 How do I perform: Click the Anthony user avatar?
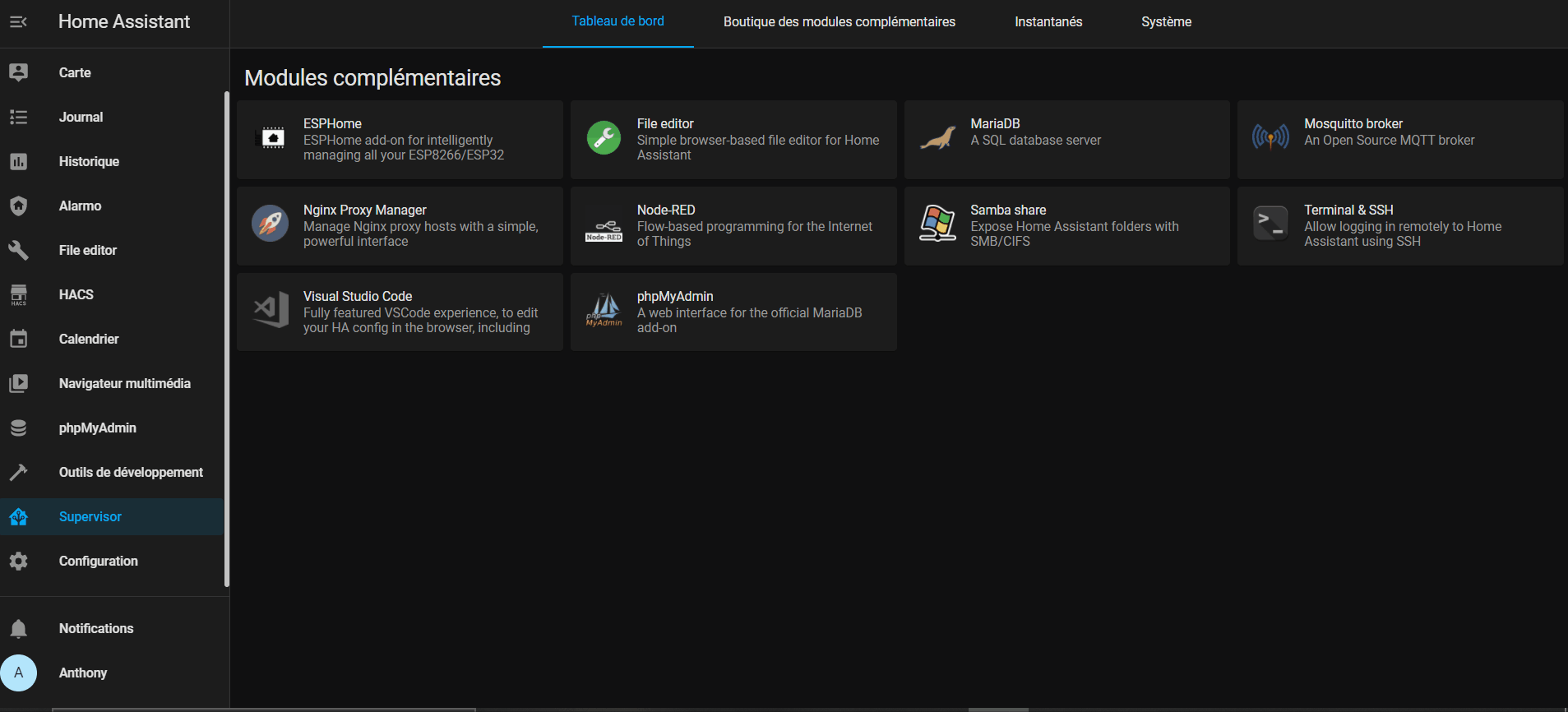coord(18,673)
